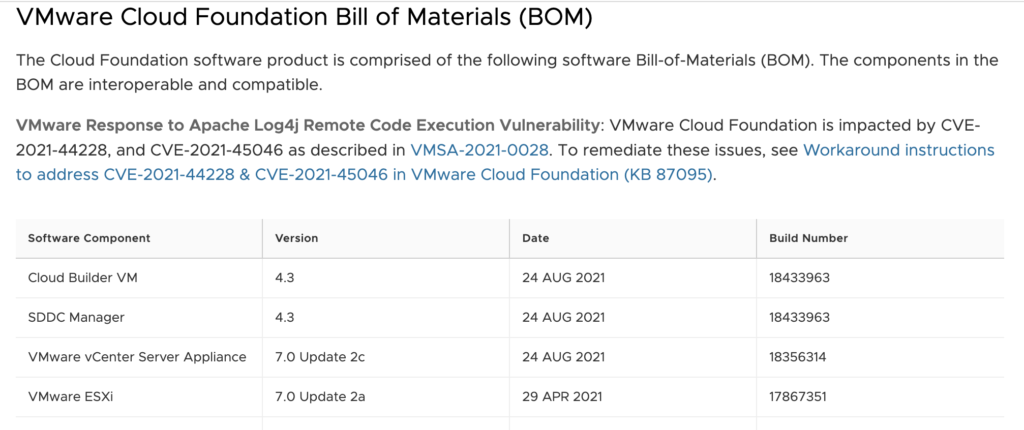Click the VMware vCenter Server Appliance cell

137,357
